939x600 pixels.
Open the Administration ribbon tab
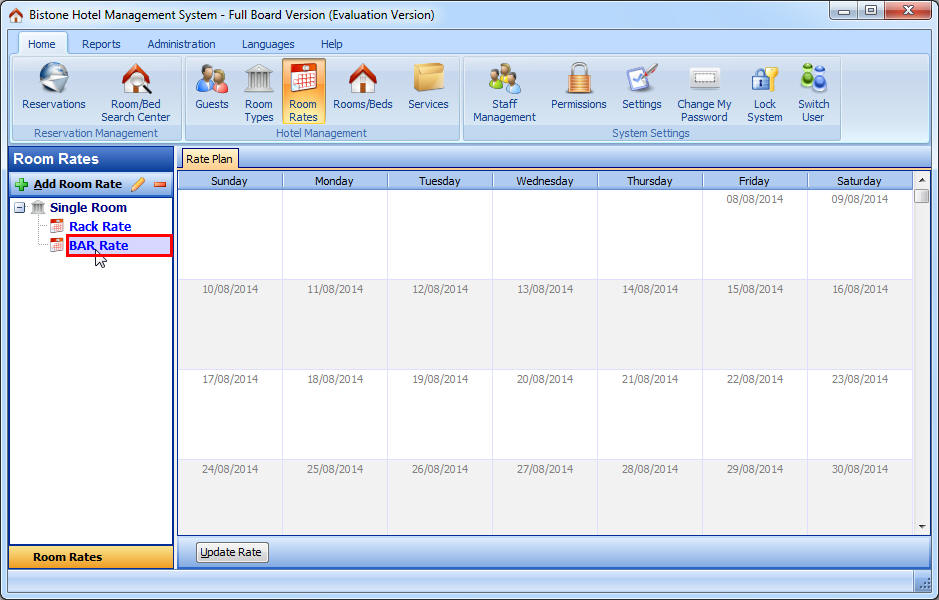point(181,44)
